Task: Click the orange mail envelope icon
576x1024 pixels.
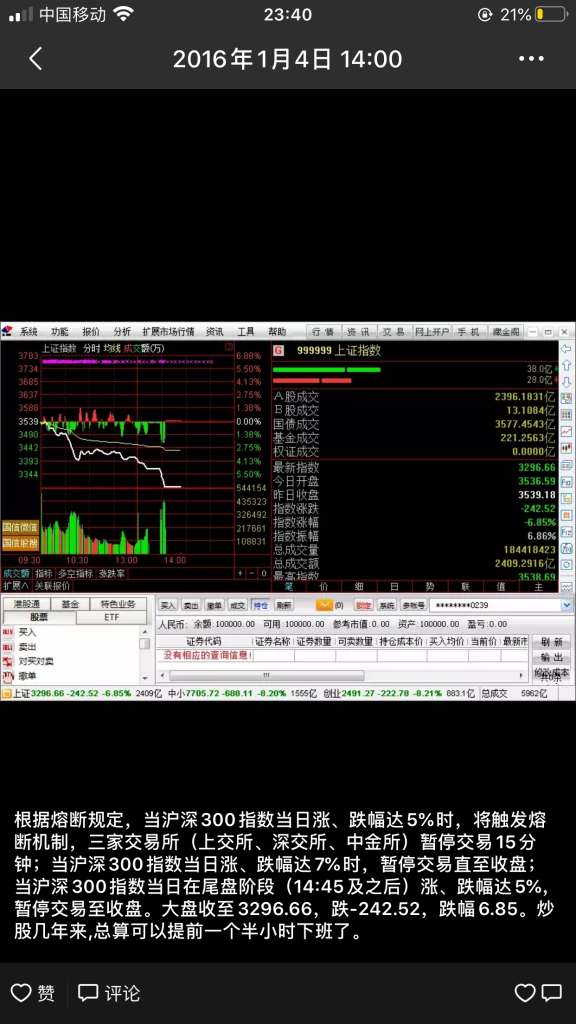Action: [x=324, y=605]
